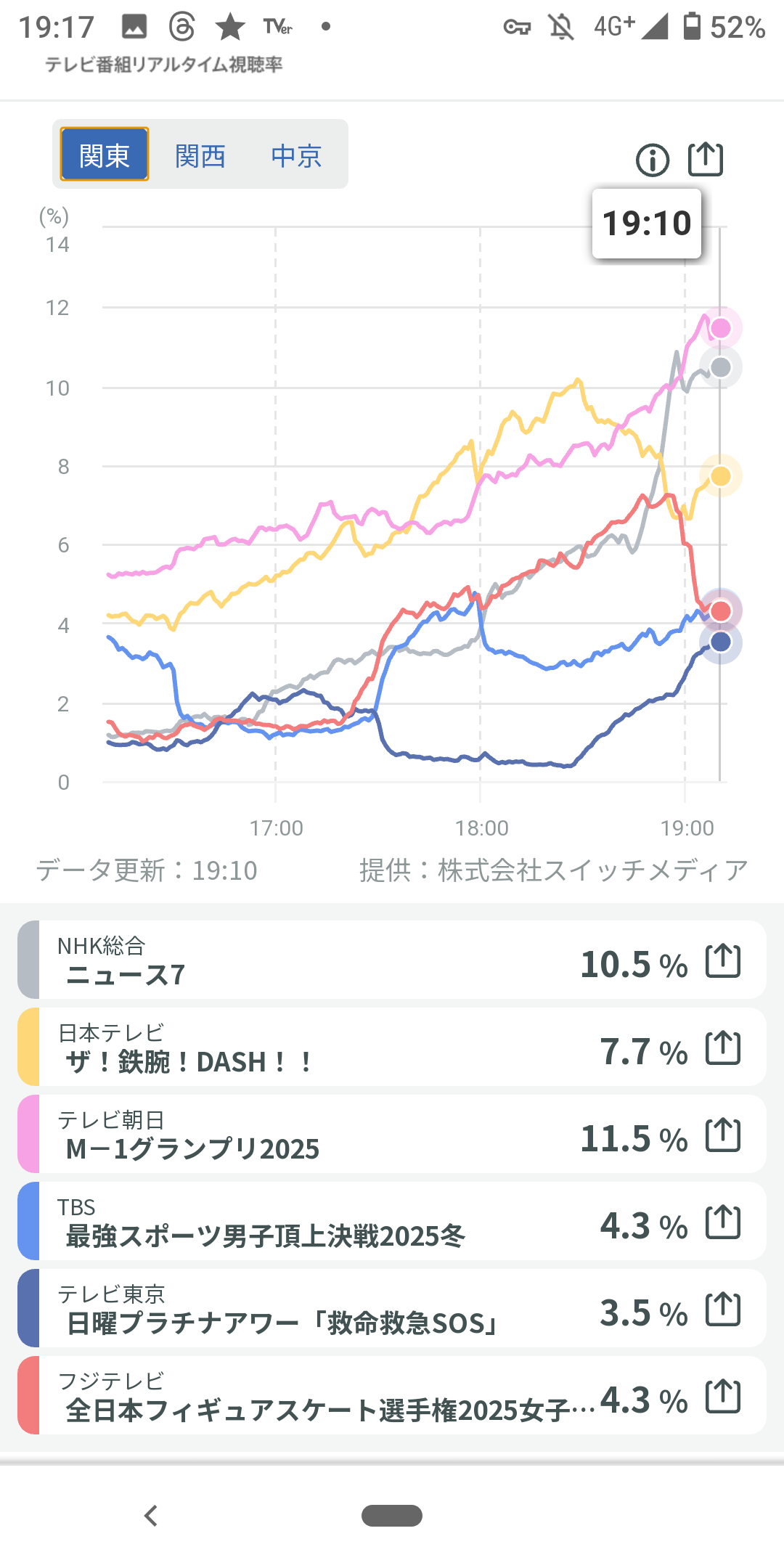Tap the 19:10 time tooltip on chart
784x1568 pixels.
[647, 224]
